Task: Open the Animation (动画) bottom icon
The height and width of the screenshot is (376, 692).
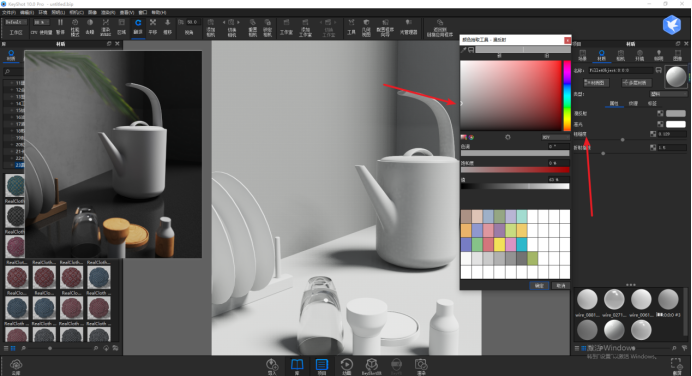Action: [x=346, y=366]
